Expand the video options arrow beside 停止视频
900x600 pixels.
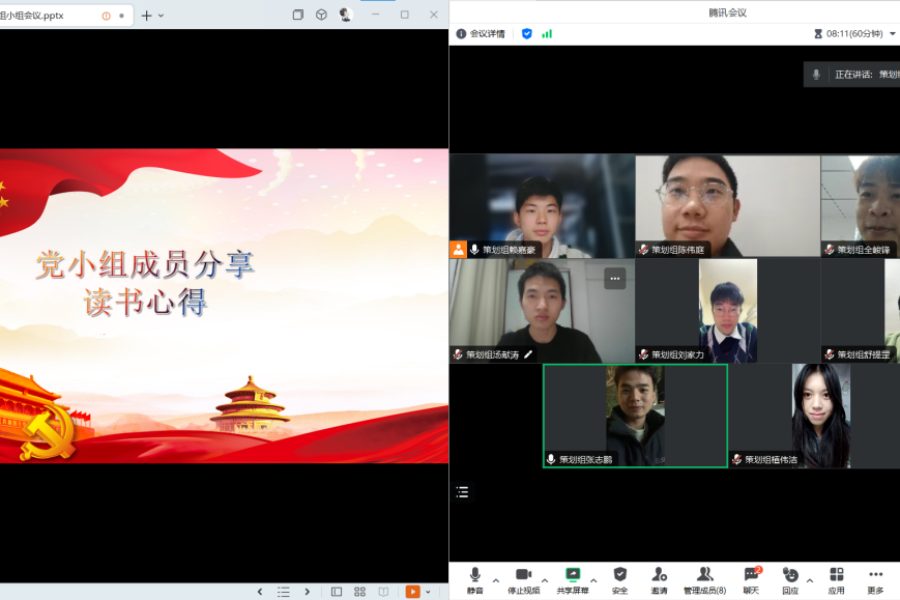tap(545, 580)
